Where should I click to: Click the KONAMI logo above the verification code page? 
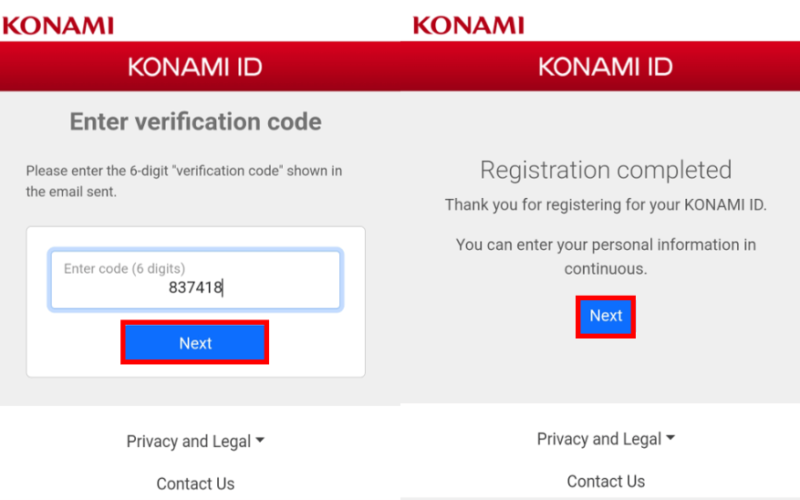tap(58, 26)
